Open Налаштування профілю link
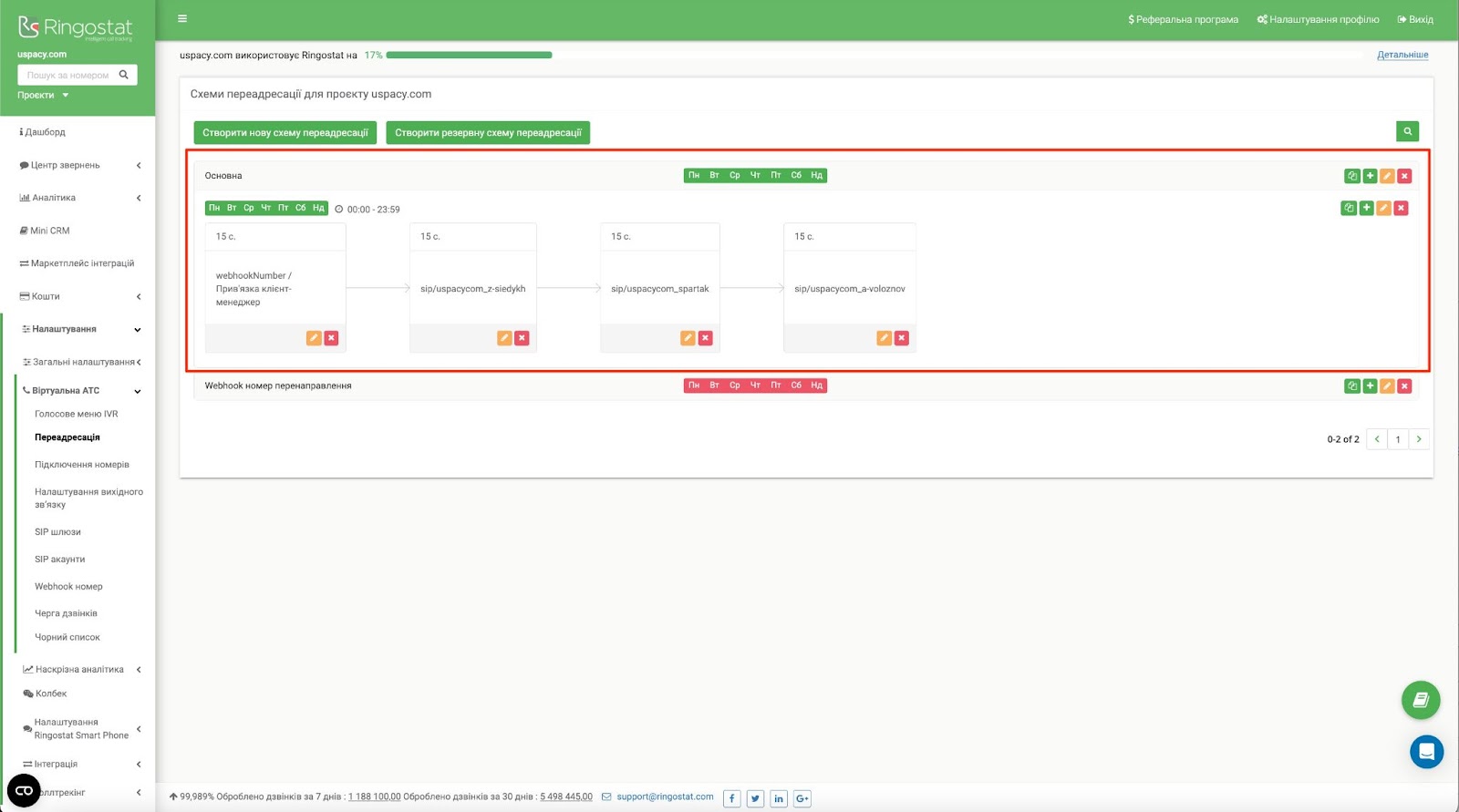Screen dimensions: 1459x812 1318,19
